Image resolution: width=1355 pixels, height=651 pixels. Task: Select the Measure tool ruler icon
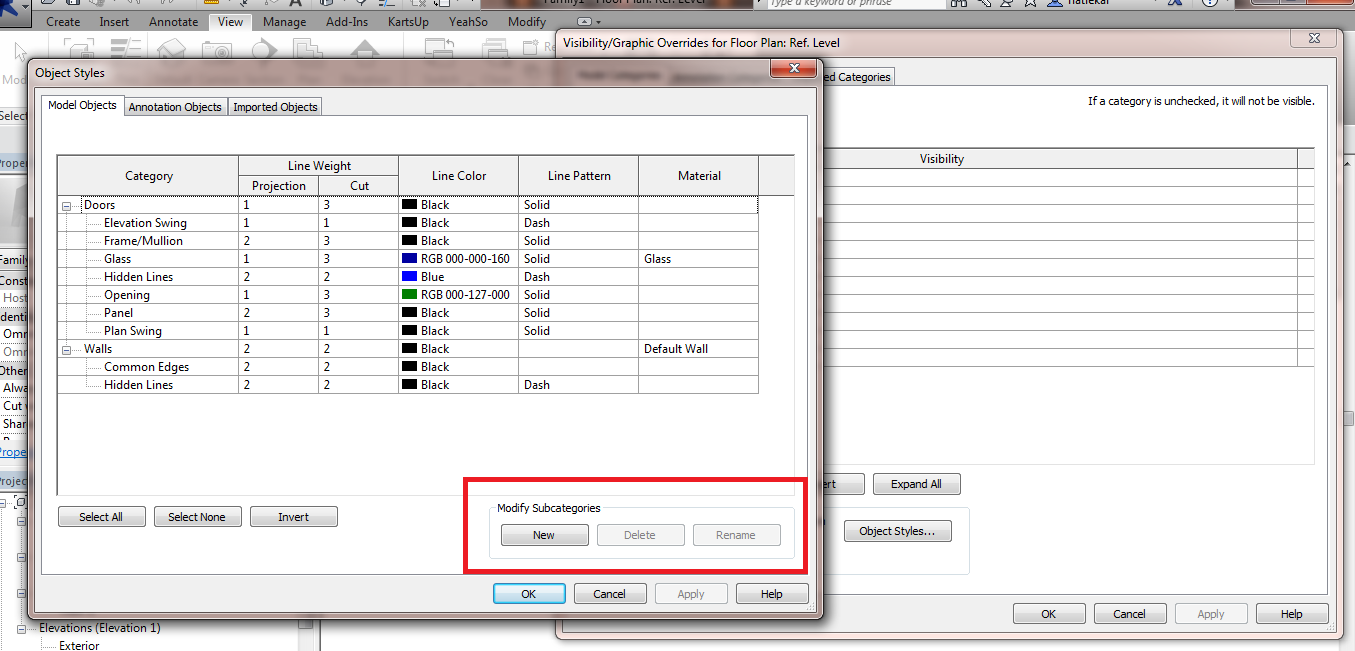point(211,4)
